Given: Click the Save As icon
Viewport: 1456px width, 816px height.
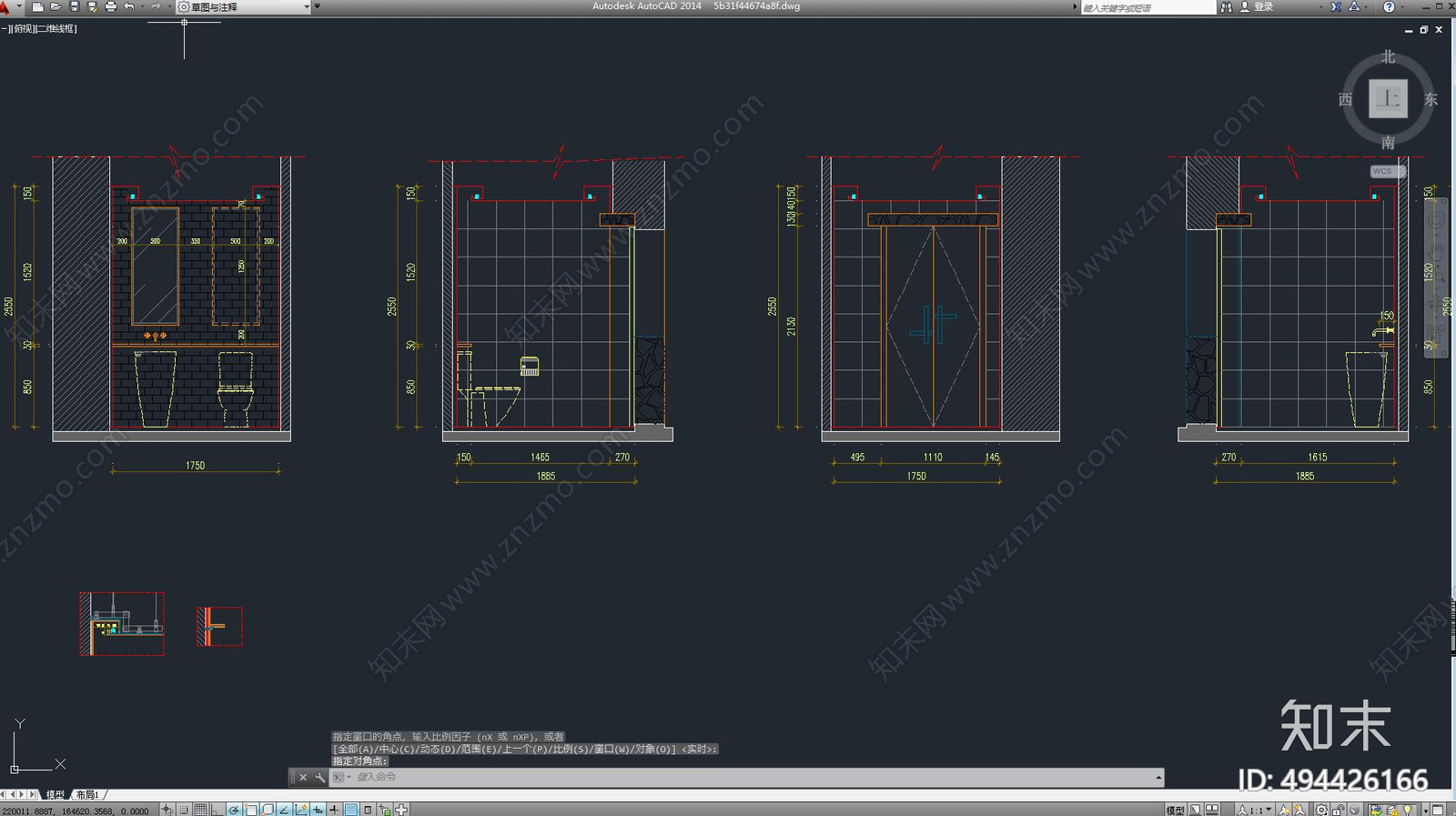Looking at the screenshot, I should [x=92, y=6].
